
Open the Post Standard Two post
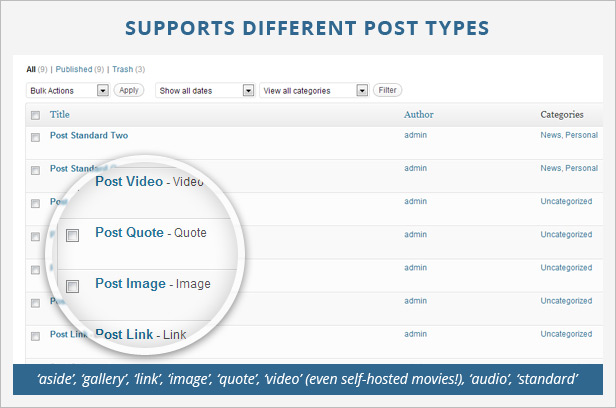[89, 135]
